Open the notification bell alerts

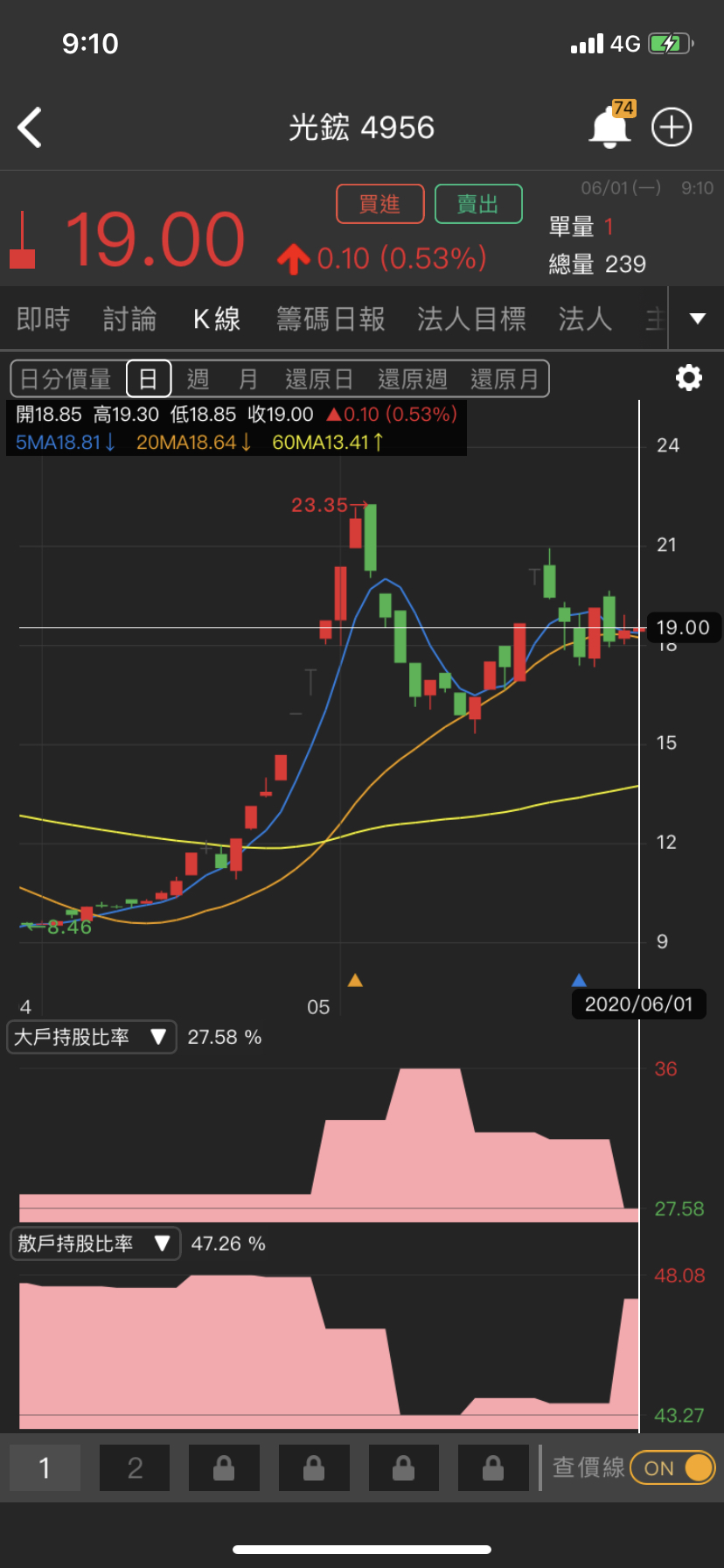tap(609, 128)
